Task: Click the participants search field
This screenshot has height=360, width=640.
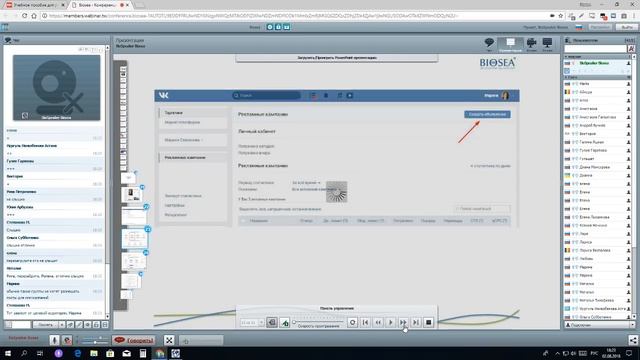Action: tap(595, 49)
